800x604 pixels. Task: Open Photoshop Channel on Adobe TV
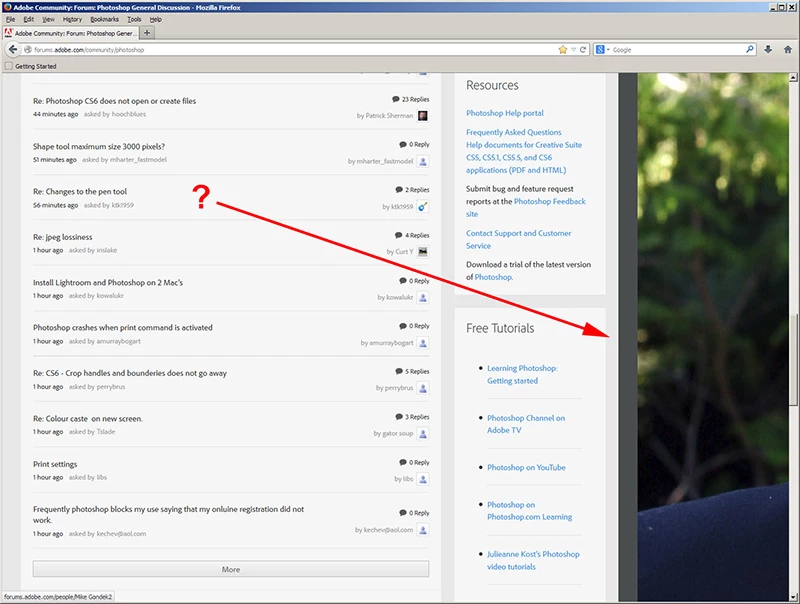click(x=526, y=424)
